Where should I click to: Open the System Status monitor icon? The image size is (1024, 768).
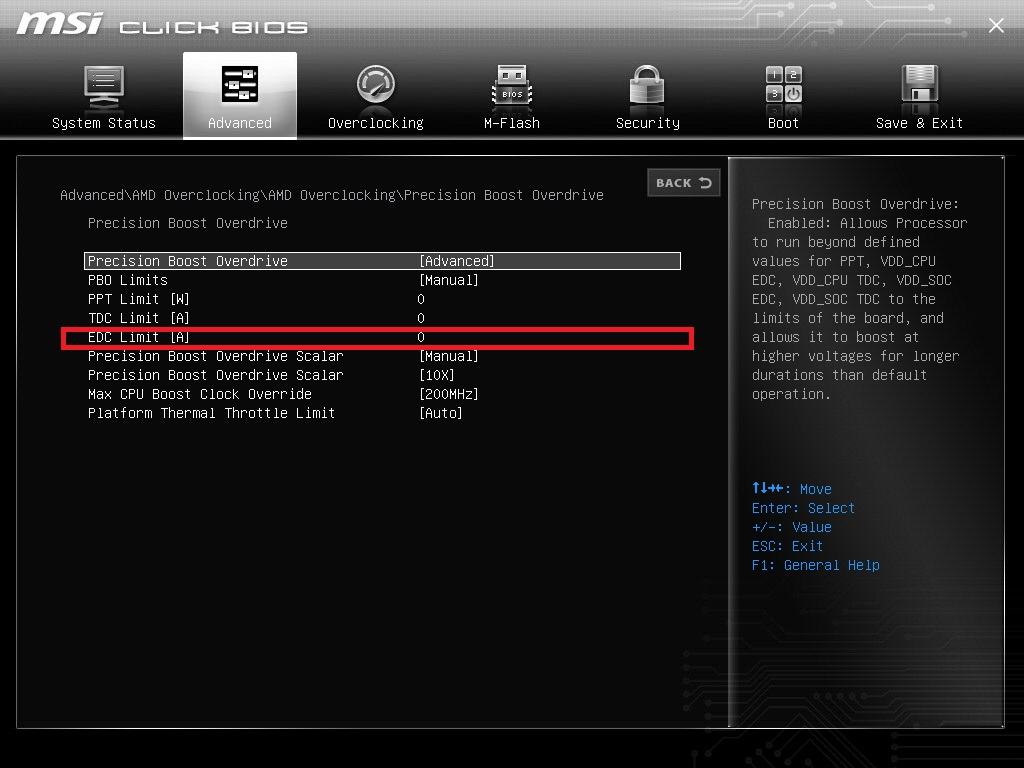tap(104, 87)
